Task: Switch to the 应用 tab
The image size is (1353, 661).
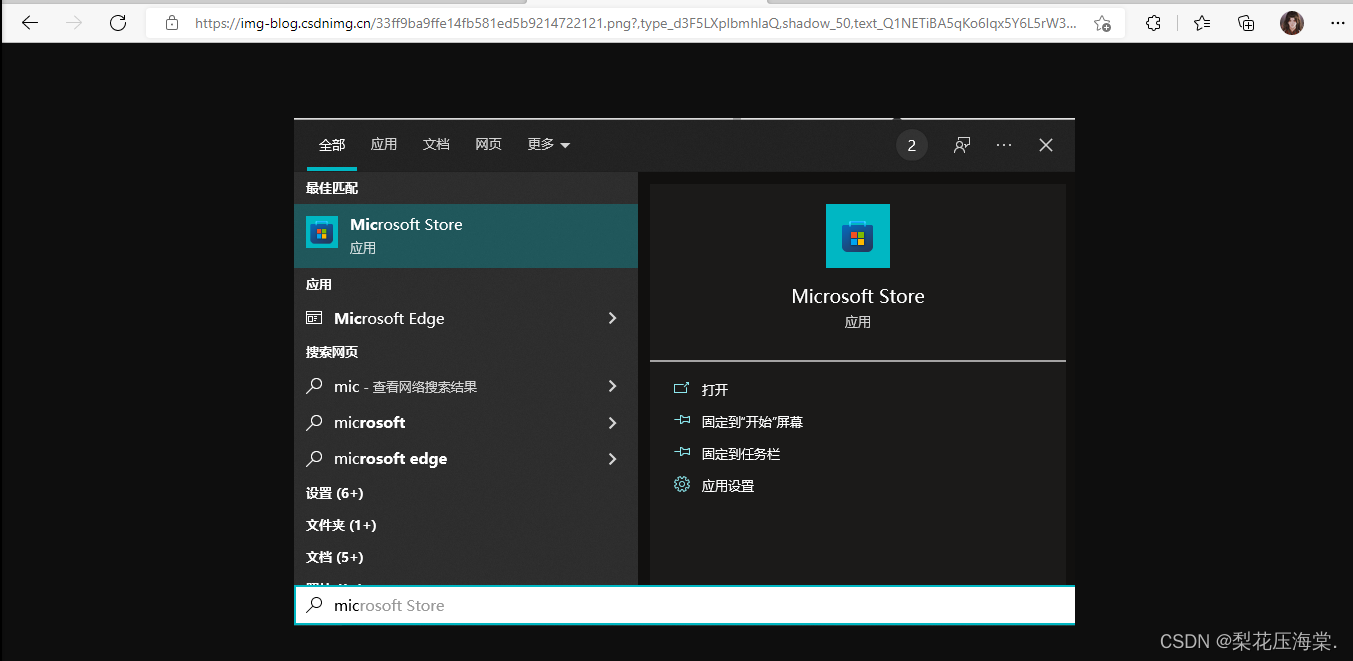Action: pyautogui.click(x=384, y=145)
